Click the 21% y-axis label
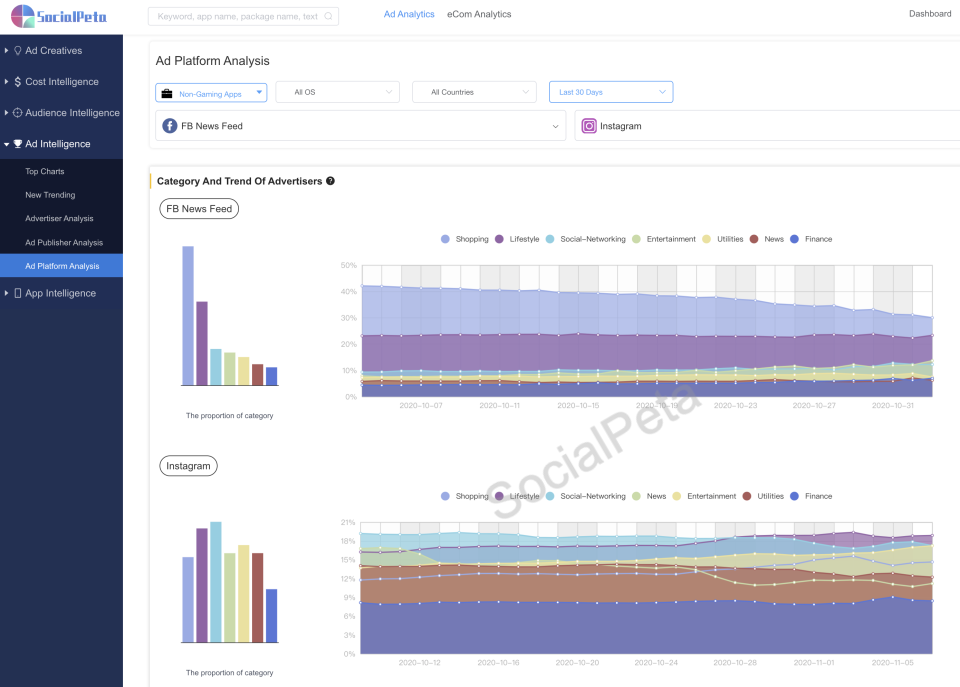Viewport: 960px width, 687px height. pos(348,522)
